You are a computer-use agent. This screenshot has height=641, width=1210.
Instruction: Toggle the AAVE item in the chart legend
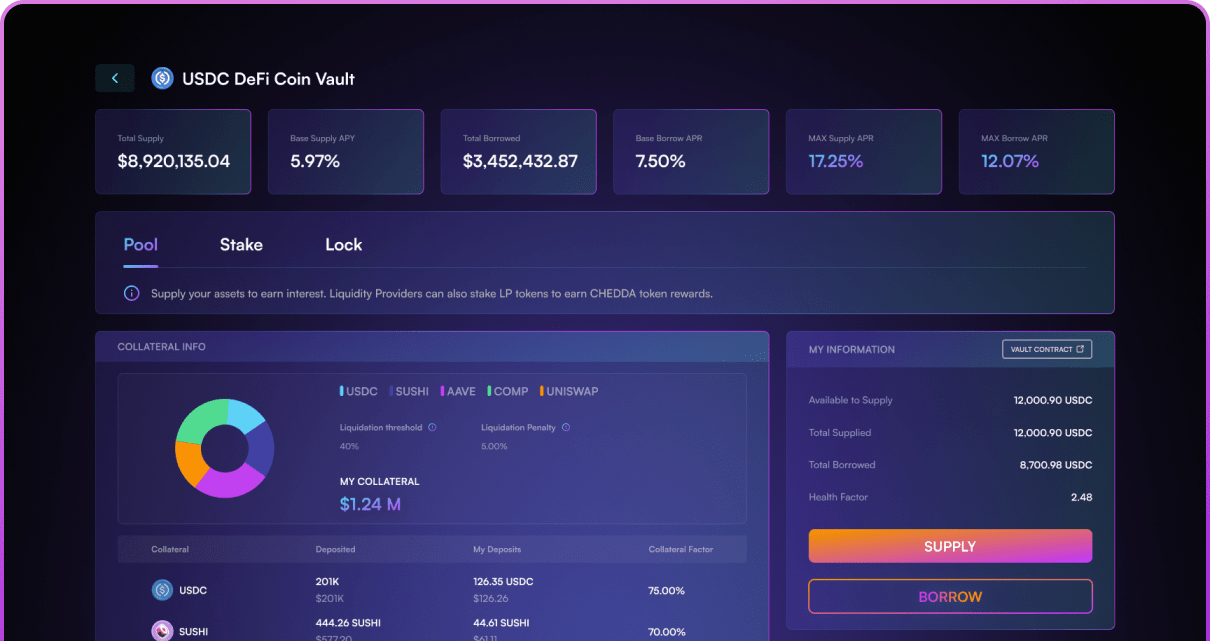[x=458, y=391]
